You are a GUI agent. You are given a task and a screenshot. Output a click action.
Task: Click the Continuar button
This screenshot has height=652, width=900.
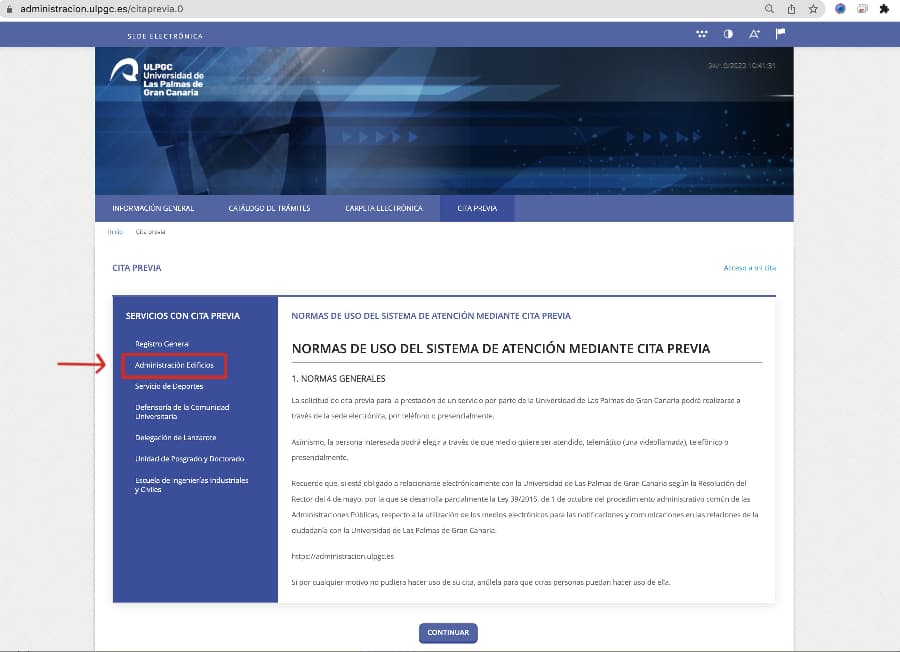click(x=448, y=632)
